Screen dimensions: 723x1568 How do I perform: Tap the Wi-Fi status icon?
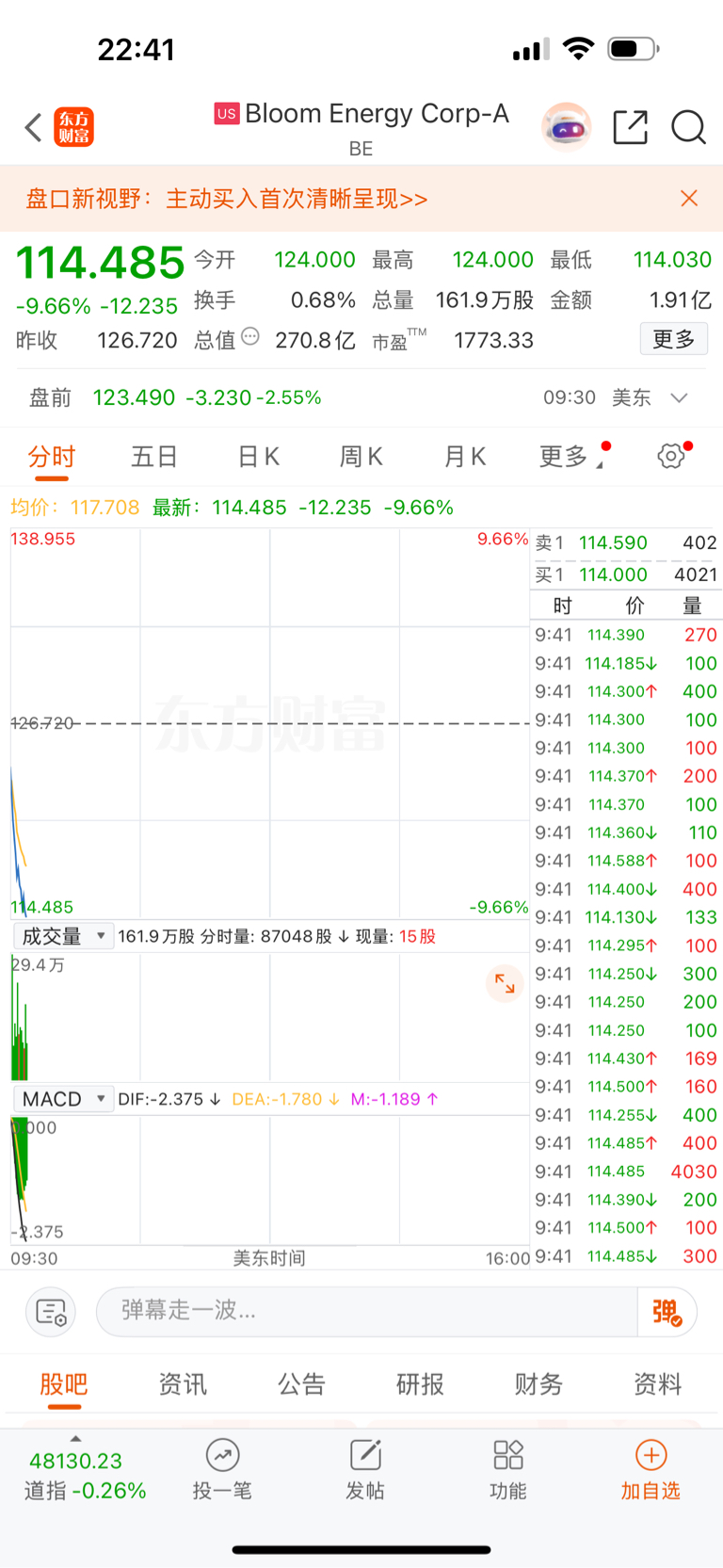coord(578,48)
